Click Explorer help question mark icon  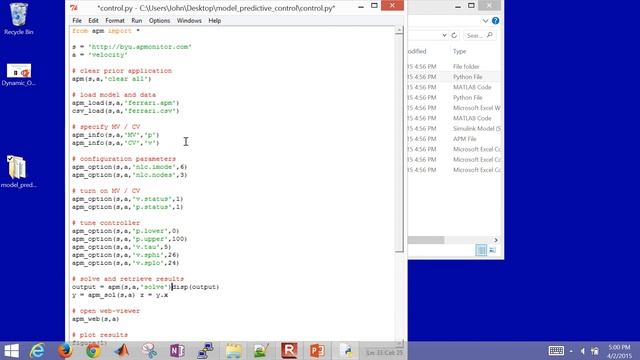tap(495, 21)
